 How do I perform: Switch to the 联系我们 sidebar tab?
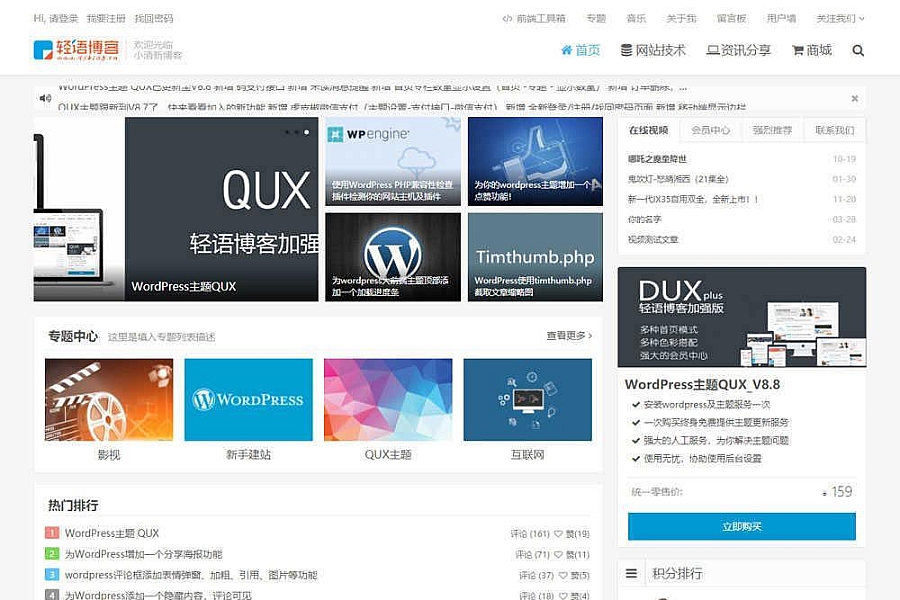pos(835,130)
